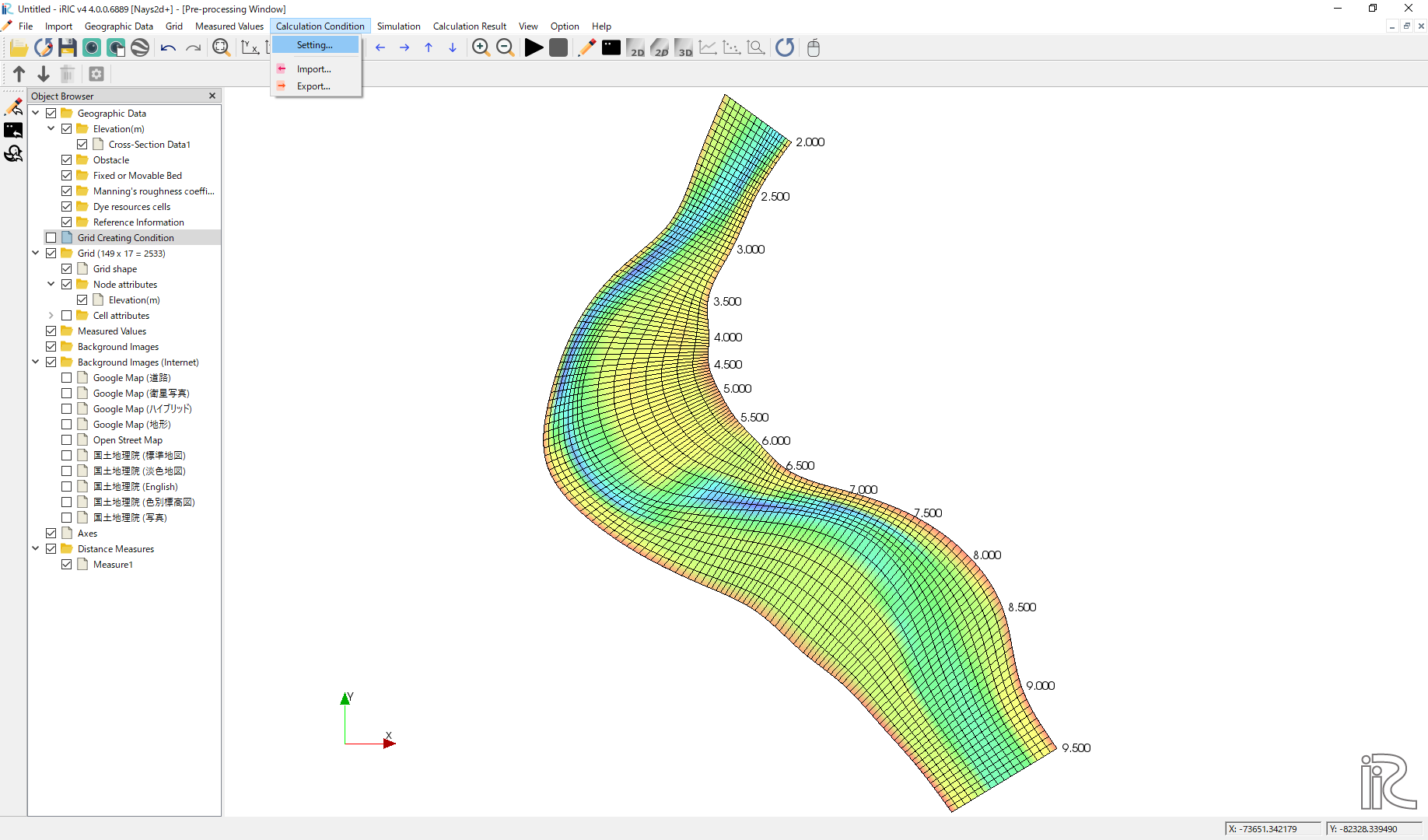Click the reload project toolbar icon

coord(44,47)
